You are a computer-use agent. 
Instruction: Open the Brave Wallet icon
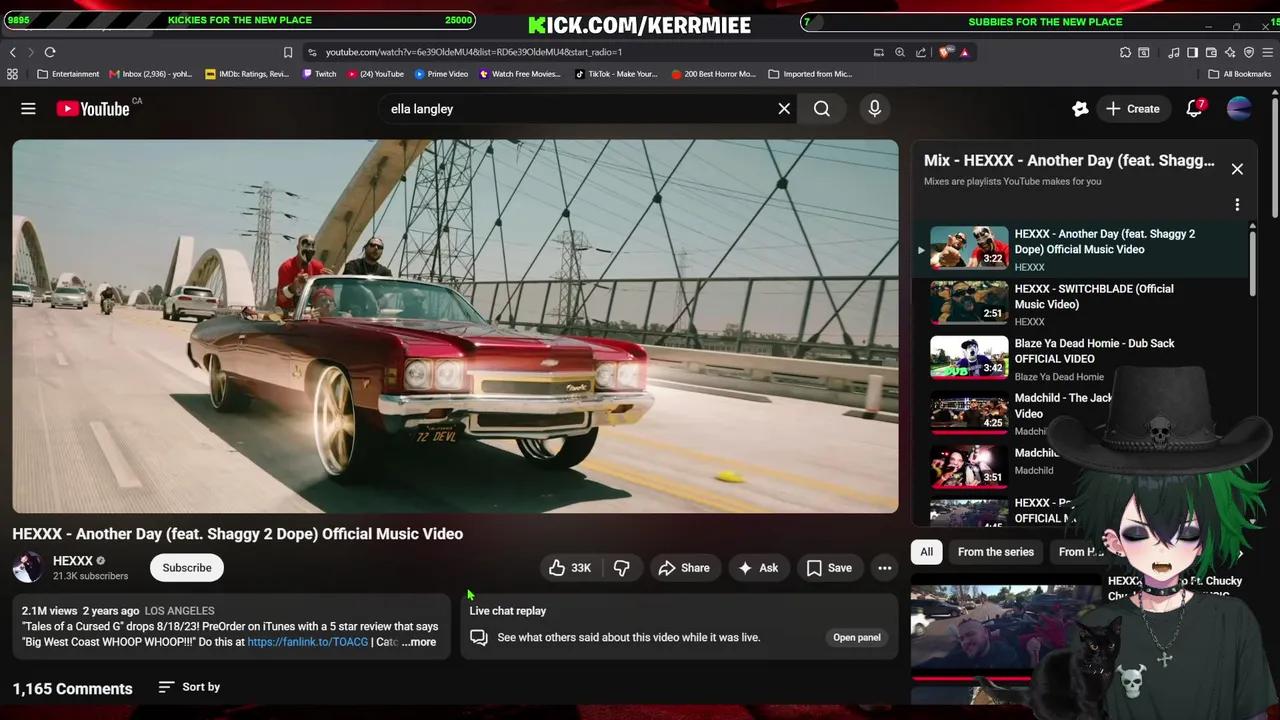tap(1211, 52)
